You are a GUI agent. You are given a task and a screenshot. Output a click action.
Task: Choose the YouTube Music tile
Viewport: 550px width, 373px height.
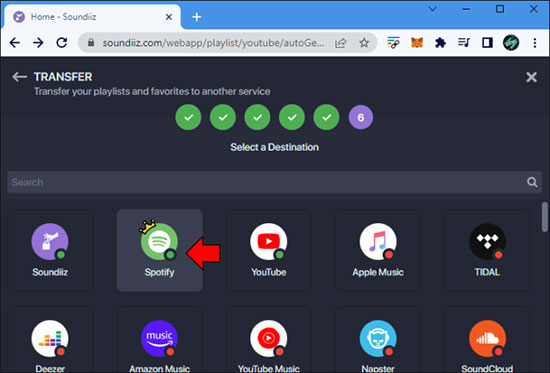[269, 340]
